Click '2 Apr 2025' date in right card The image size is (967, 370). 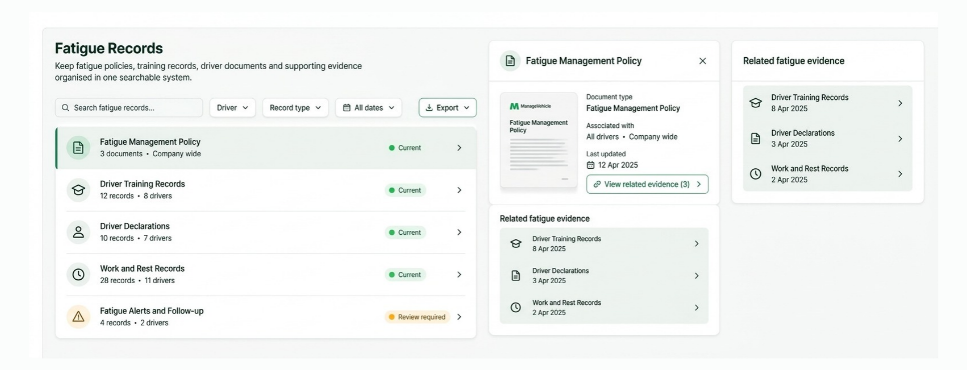(789, 180)
